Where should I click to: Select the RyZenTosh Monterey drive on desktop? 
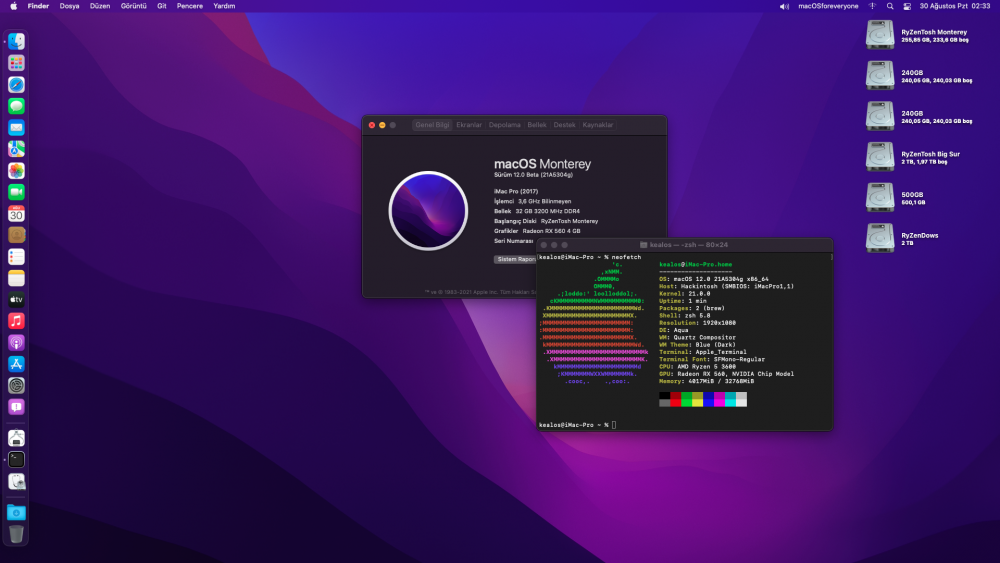click(879, 34)
